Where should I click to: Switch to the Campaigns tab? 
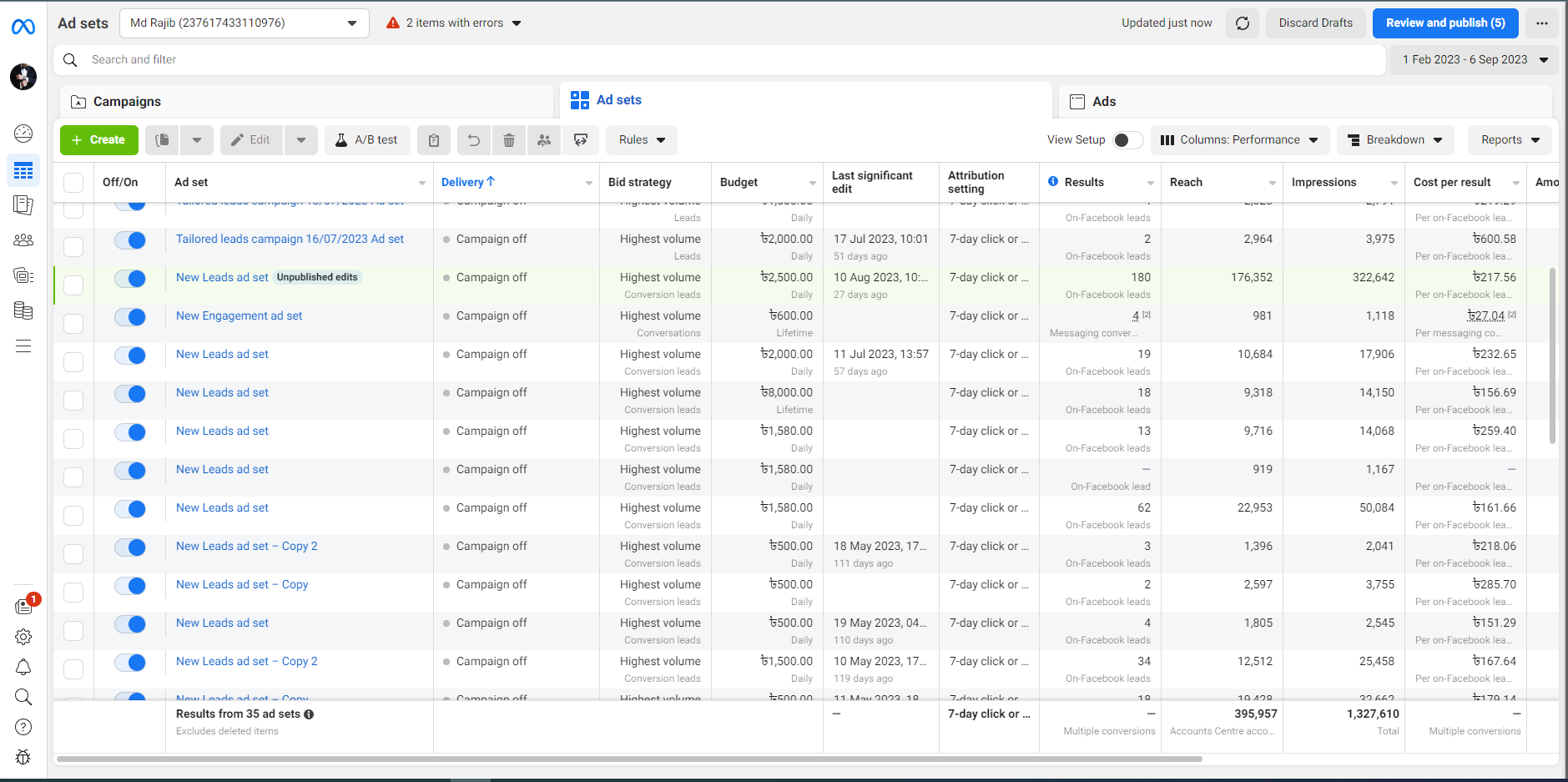pos(127,102)
